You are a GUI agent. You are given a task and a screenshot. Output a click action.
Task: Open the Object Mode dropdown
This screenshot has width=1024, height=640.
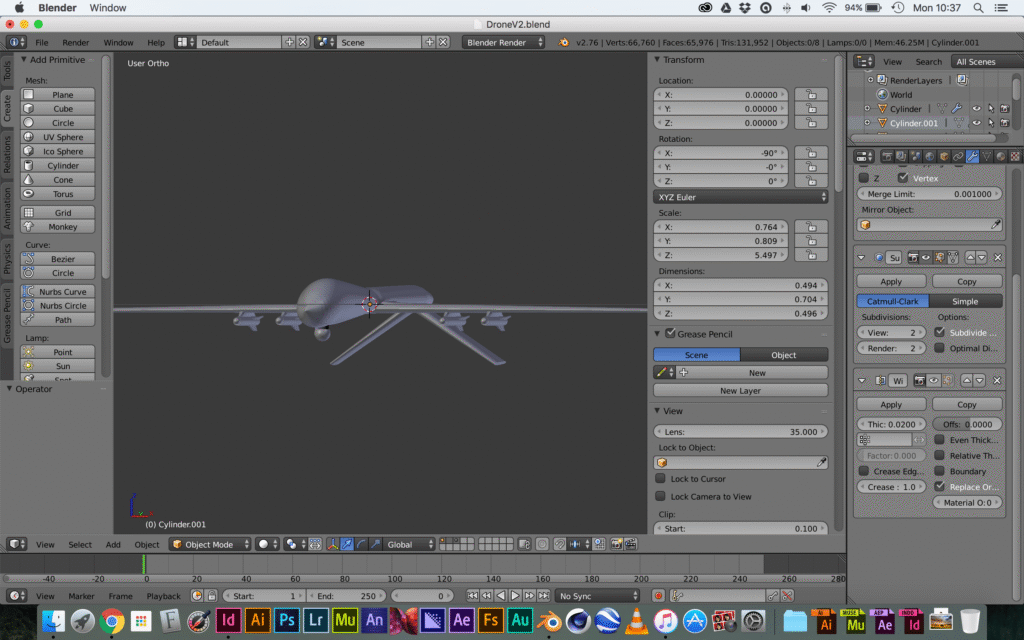[x=209, y=544]
